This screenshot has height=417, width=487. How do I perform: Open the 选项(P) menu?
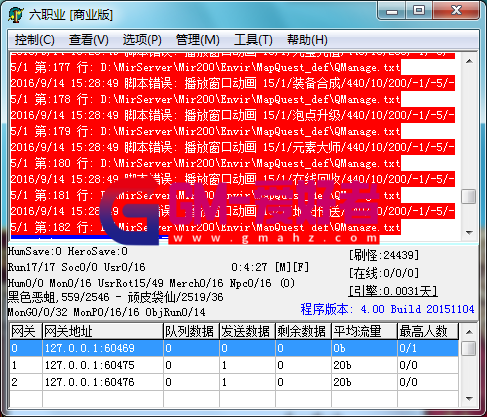click(142, 40)
